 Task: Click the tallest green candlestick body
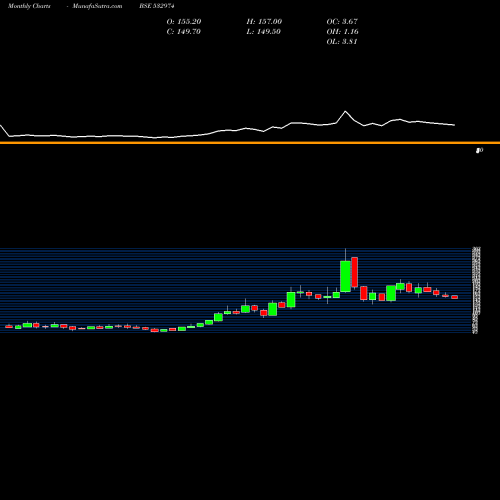tap(345, 276)
